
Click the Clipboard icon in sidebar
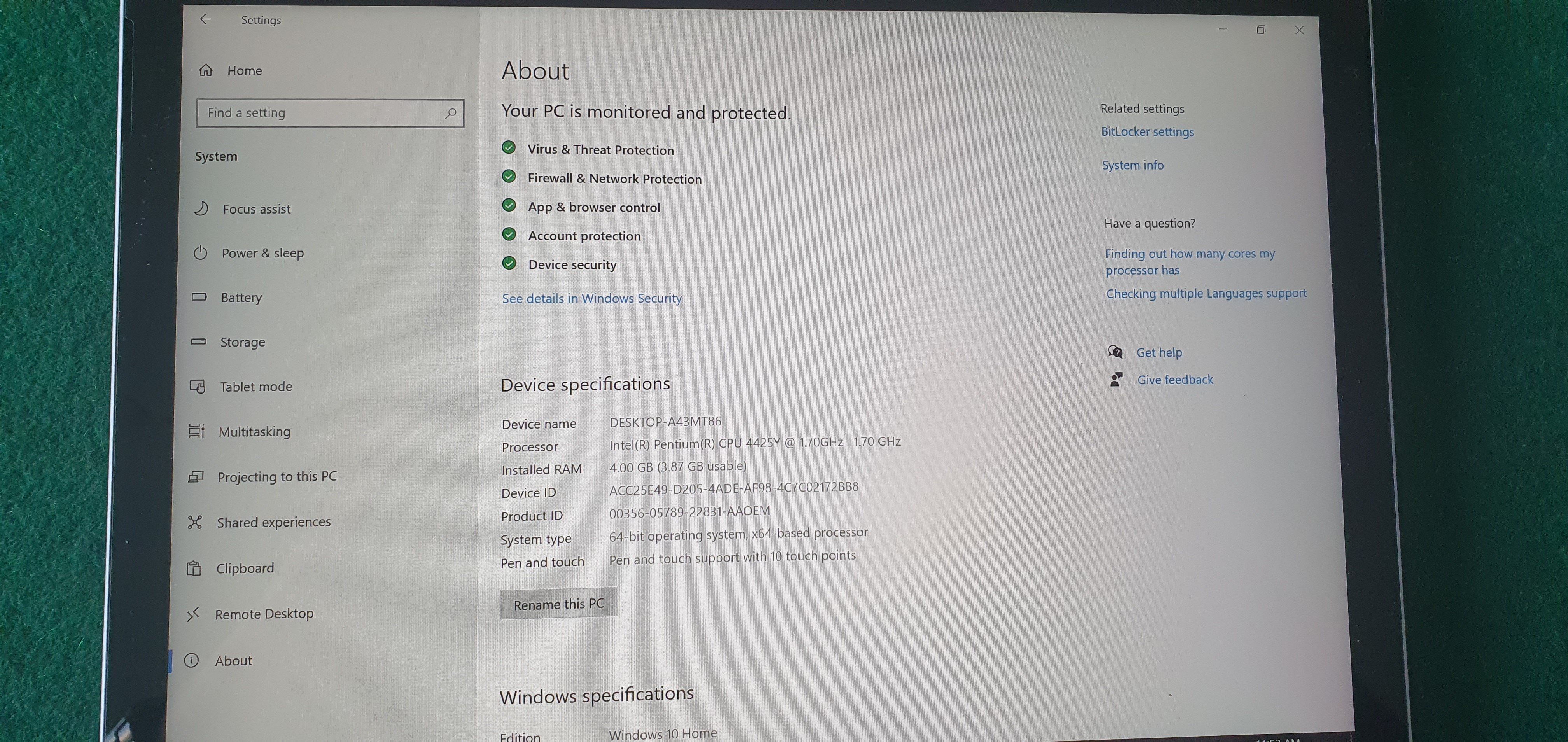194,568
